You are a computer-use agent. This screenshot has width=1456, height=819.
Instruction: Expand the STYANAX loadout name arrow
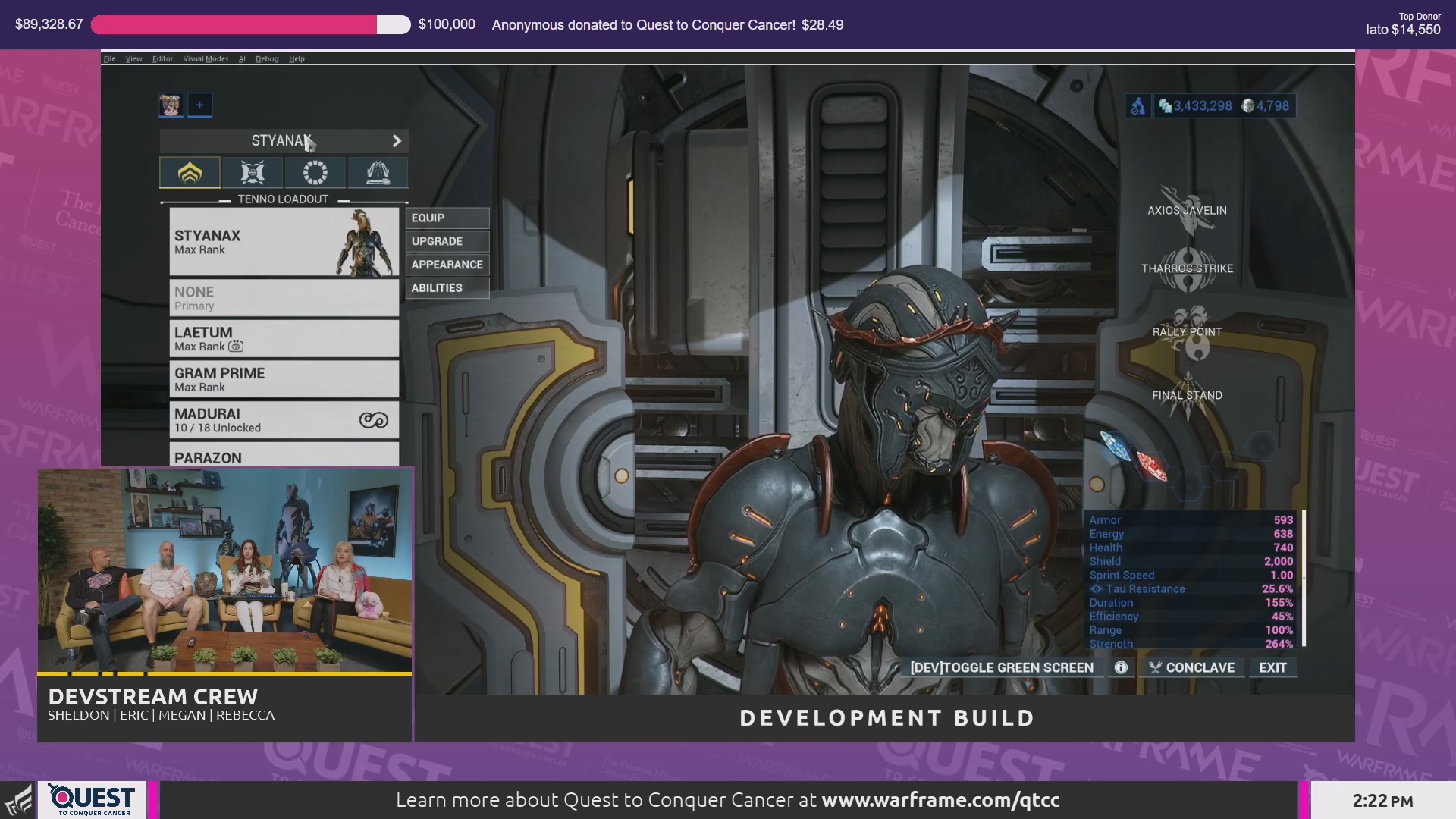pyautogui.click(x=397, y=141)
